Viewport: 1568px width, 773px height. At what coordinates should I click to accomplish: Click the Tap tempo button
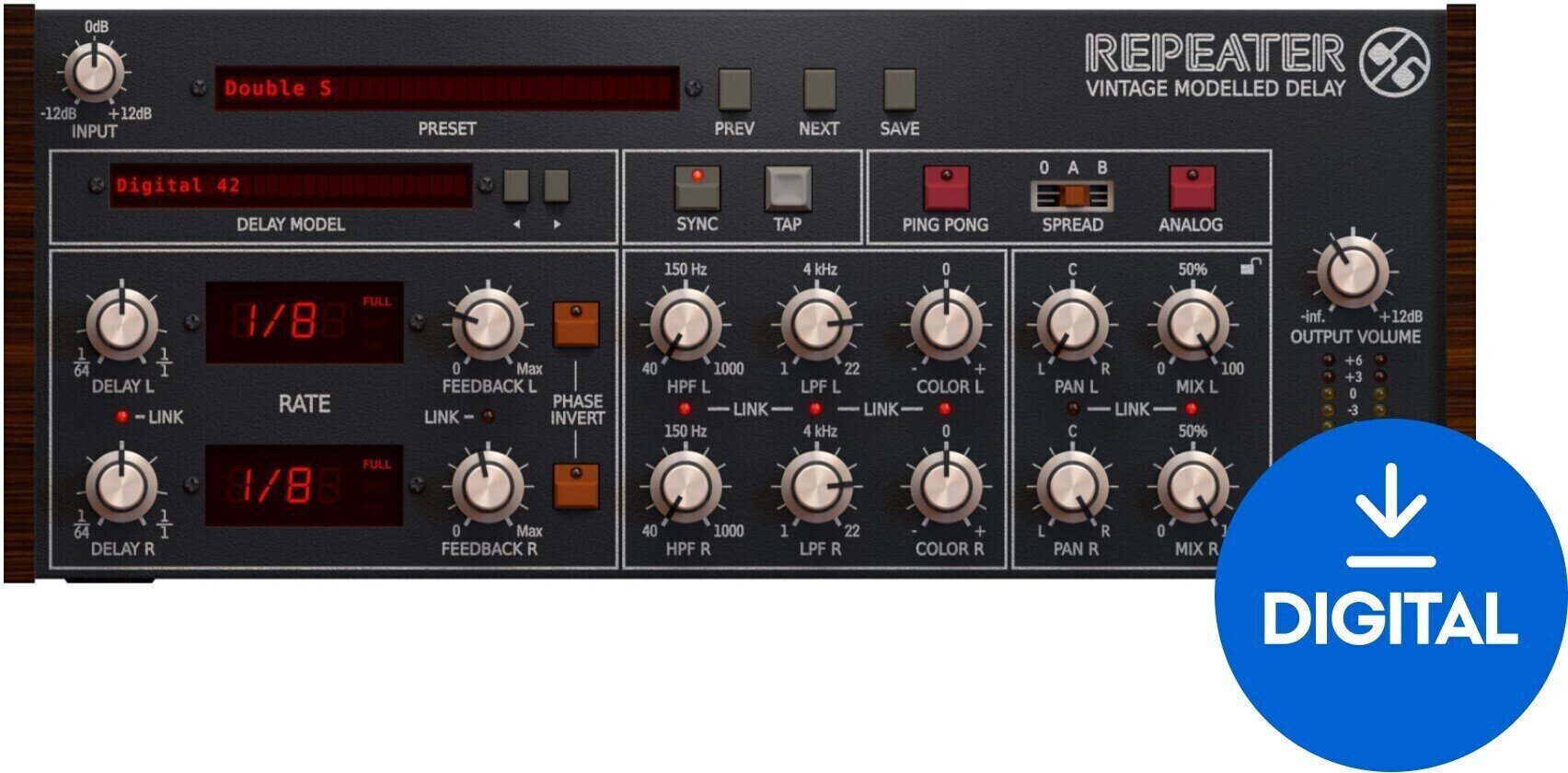[x=788, y=189]
